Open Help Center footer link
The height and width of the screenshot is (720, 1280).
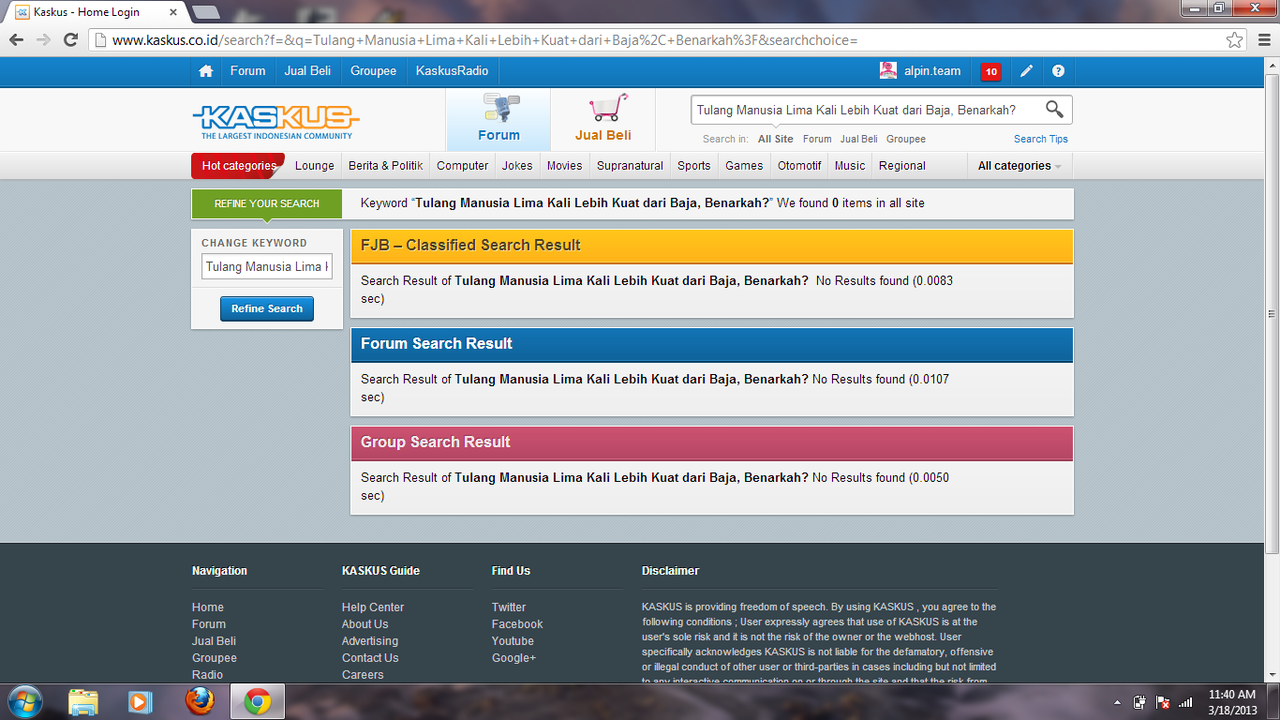(373, 607)
